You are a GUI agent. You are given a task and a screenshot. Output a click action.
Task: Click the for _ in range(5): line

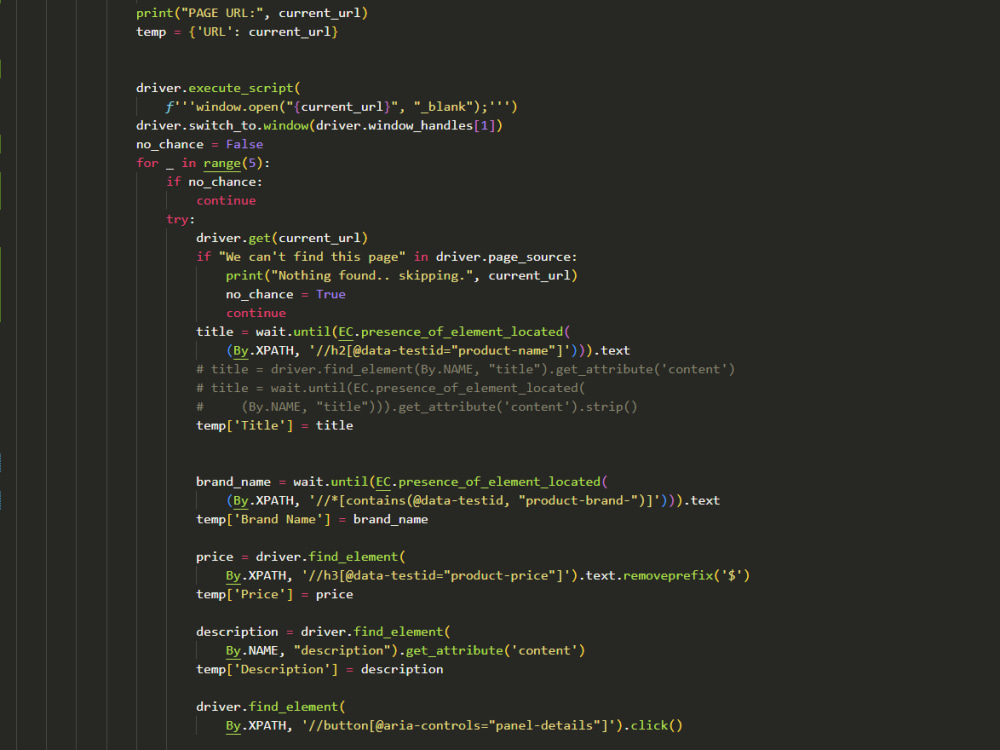(x=203, y=163)
